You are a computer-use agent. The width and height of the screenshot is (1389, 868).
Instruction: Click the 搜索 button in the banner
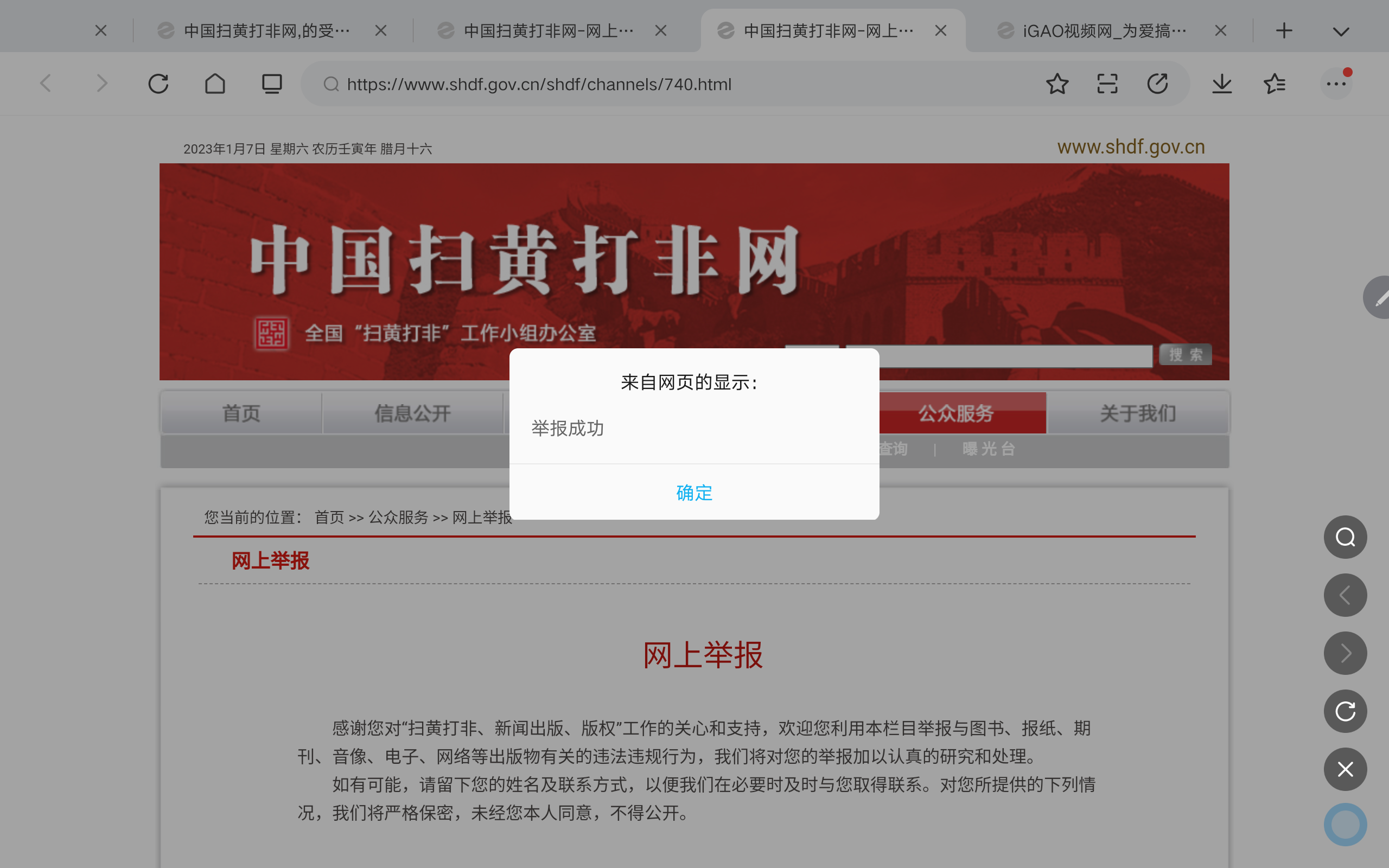tap(1186, 355)
